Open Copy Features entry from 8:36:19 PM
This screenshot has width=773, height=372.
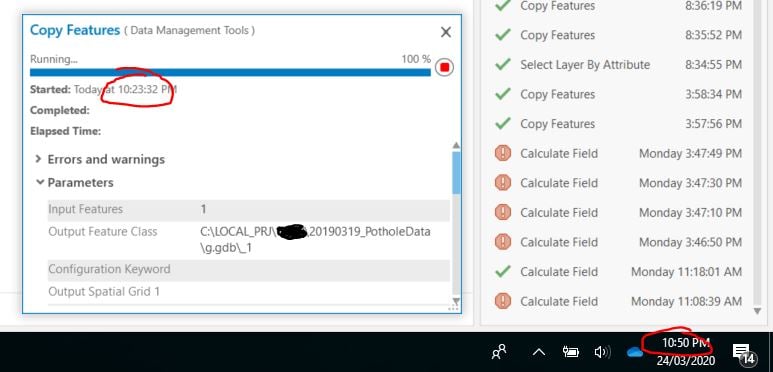(x=618, y=6)
